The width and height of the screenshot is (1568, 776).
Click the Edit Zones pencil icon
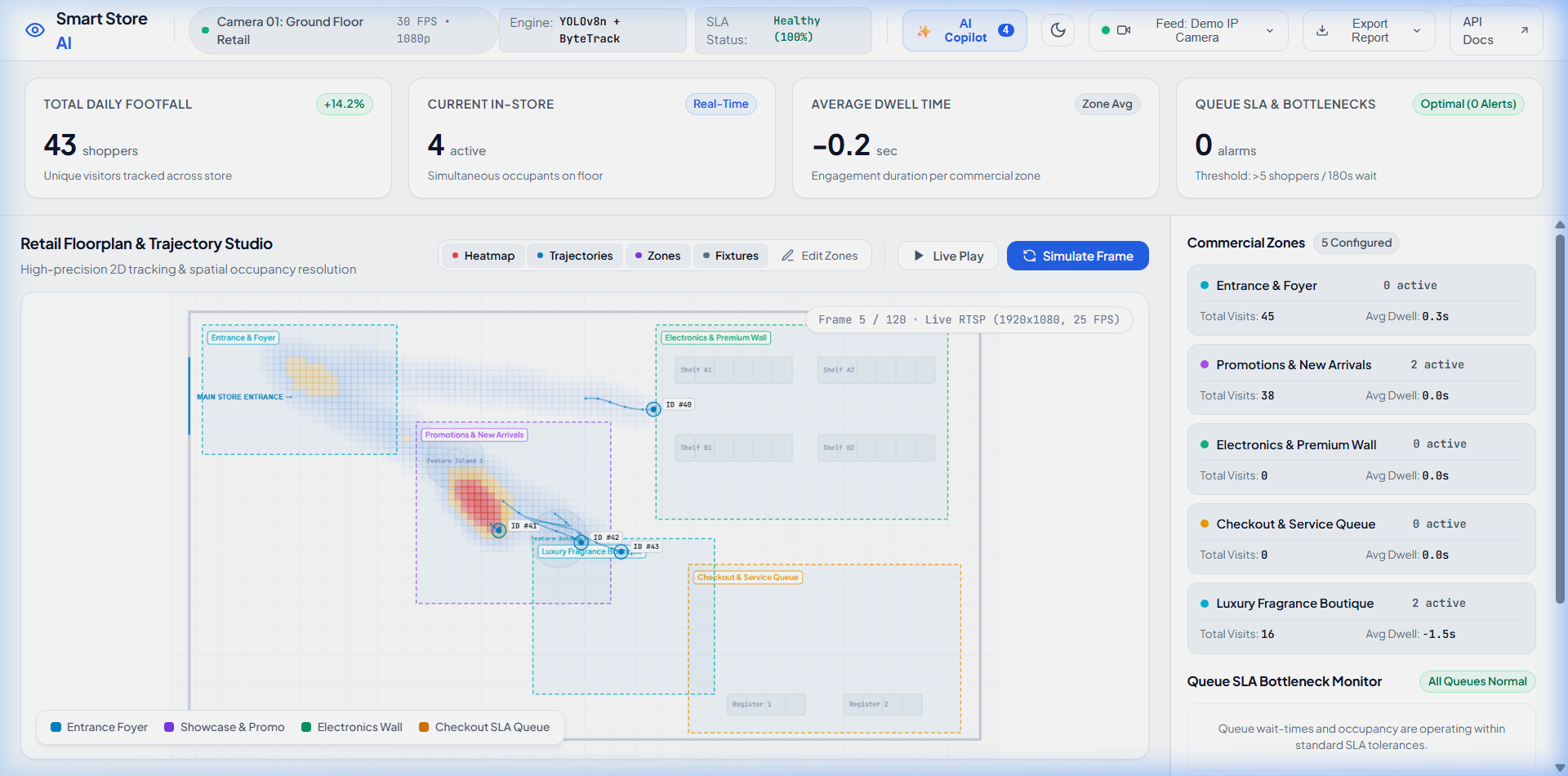(787, 256)
